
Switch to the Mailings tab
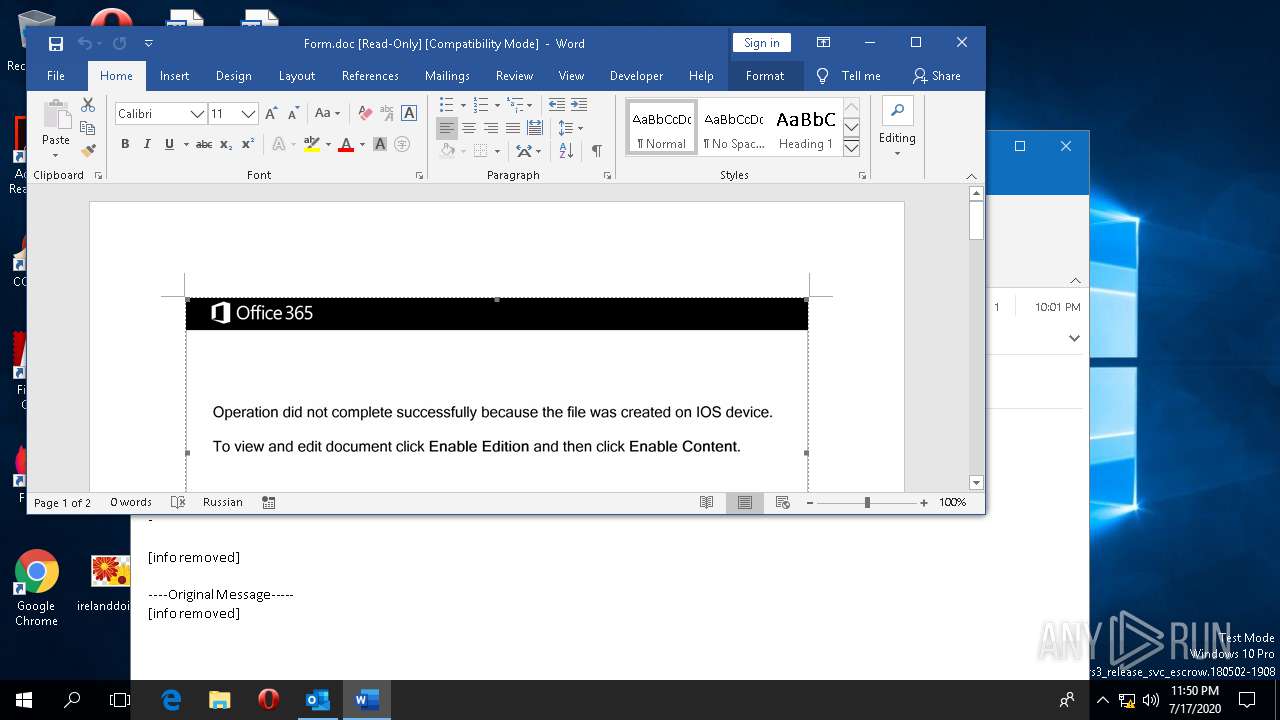[447, 75]
